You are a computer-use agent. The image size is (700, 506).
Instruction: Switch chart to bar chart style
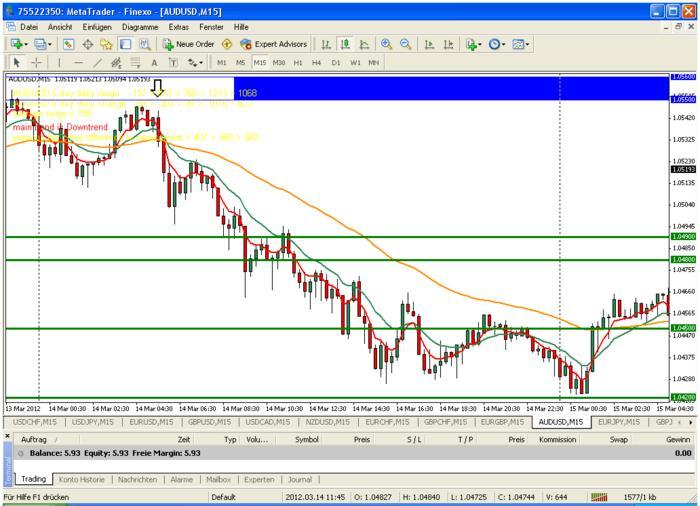[x=326, y=44]
